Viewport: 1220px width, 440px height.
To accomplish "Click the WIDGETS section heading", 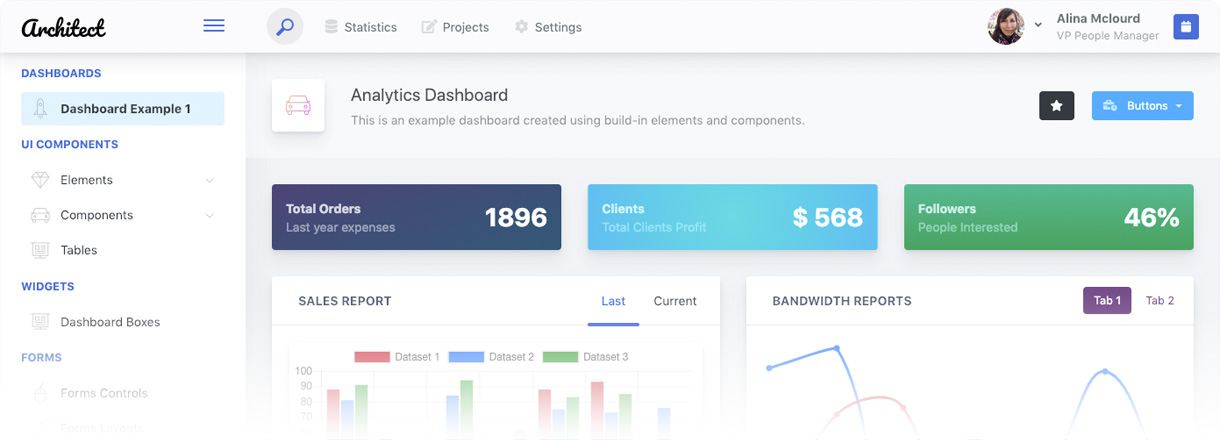I will [x=48, y=286].
